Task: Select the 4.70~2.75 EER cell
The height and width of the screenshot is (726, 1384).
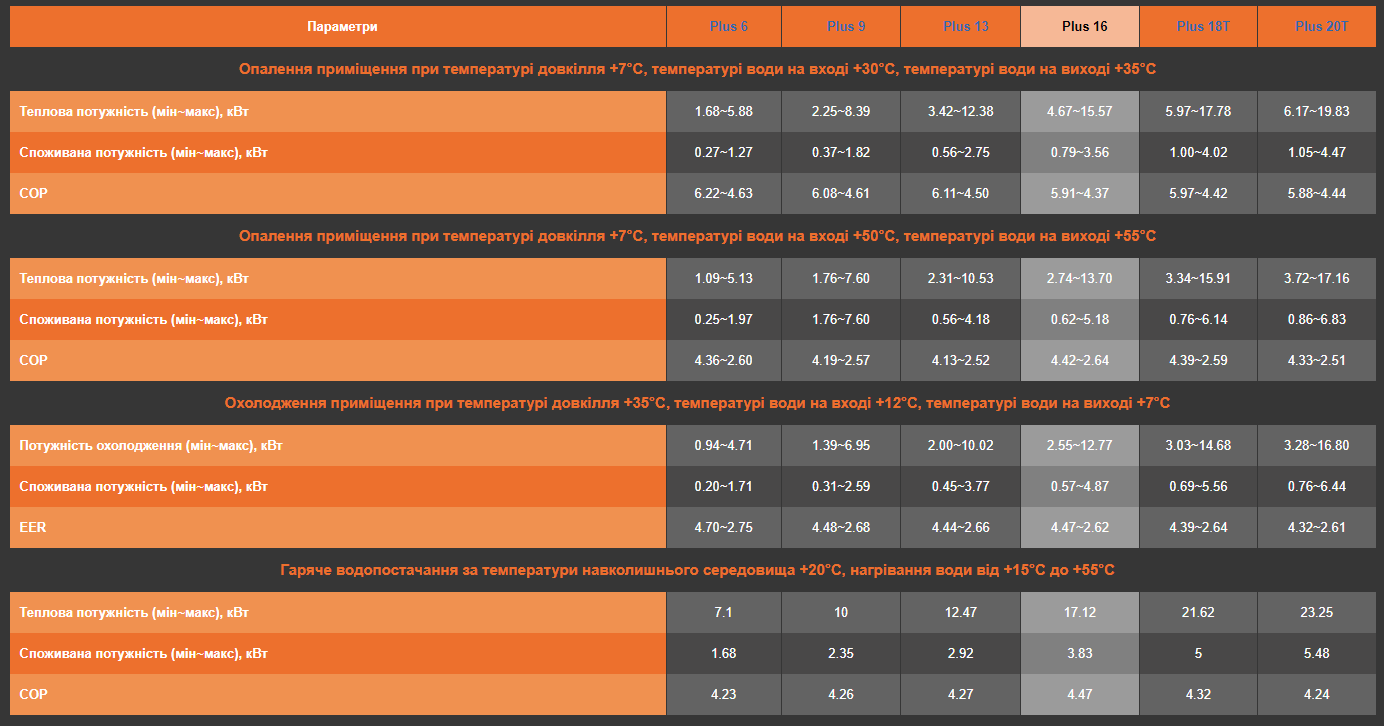Action: [723, 527]
